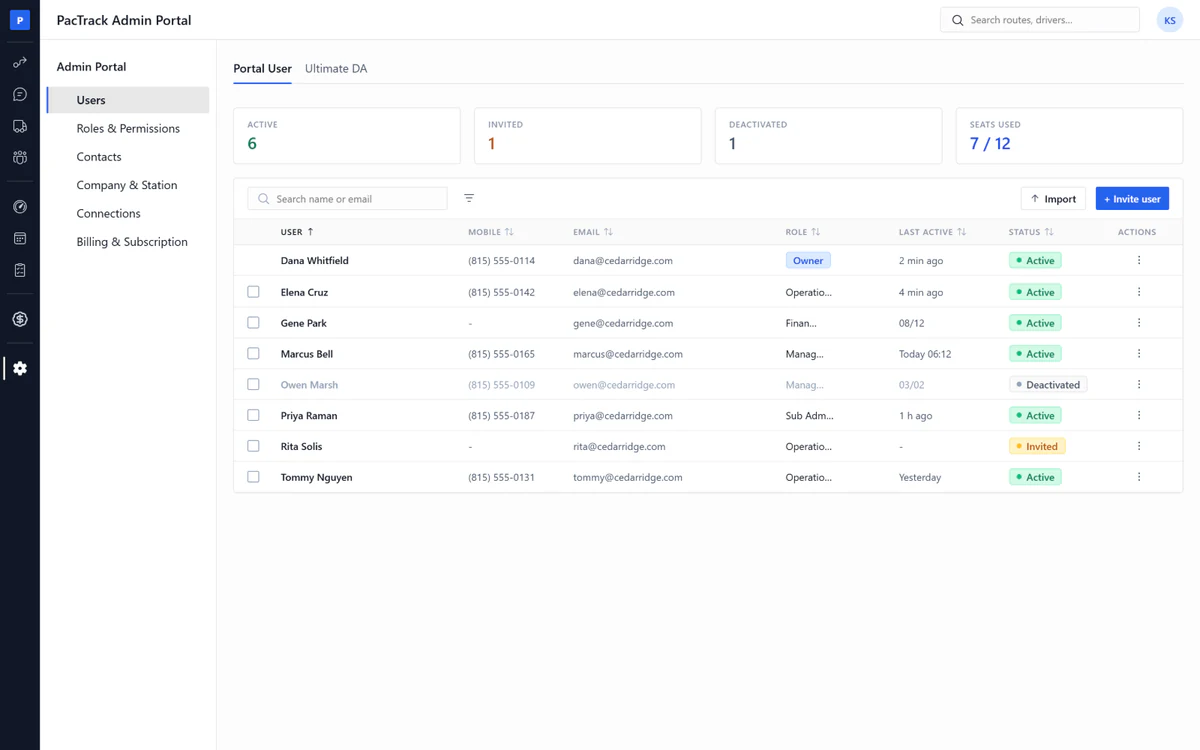Image resolution: width=1200 pixels, height=750 pixels.
Task: Open the clipboard checklist icon in sidebar
Action: (x=20, y=270)
